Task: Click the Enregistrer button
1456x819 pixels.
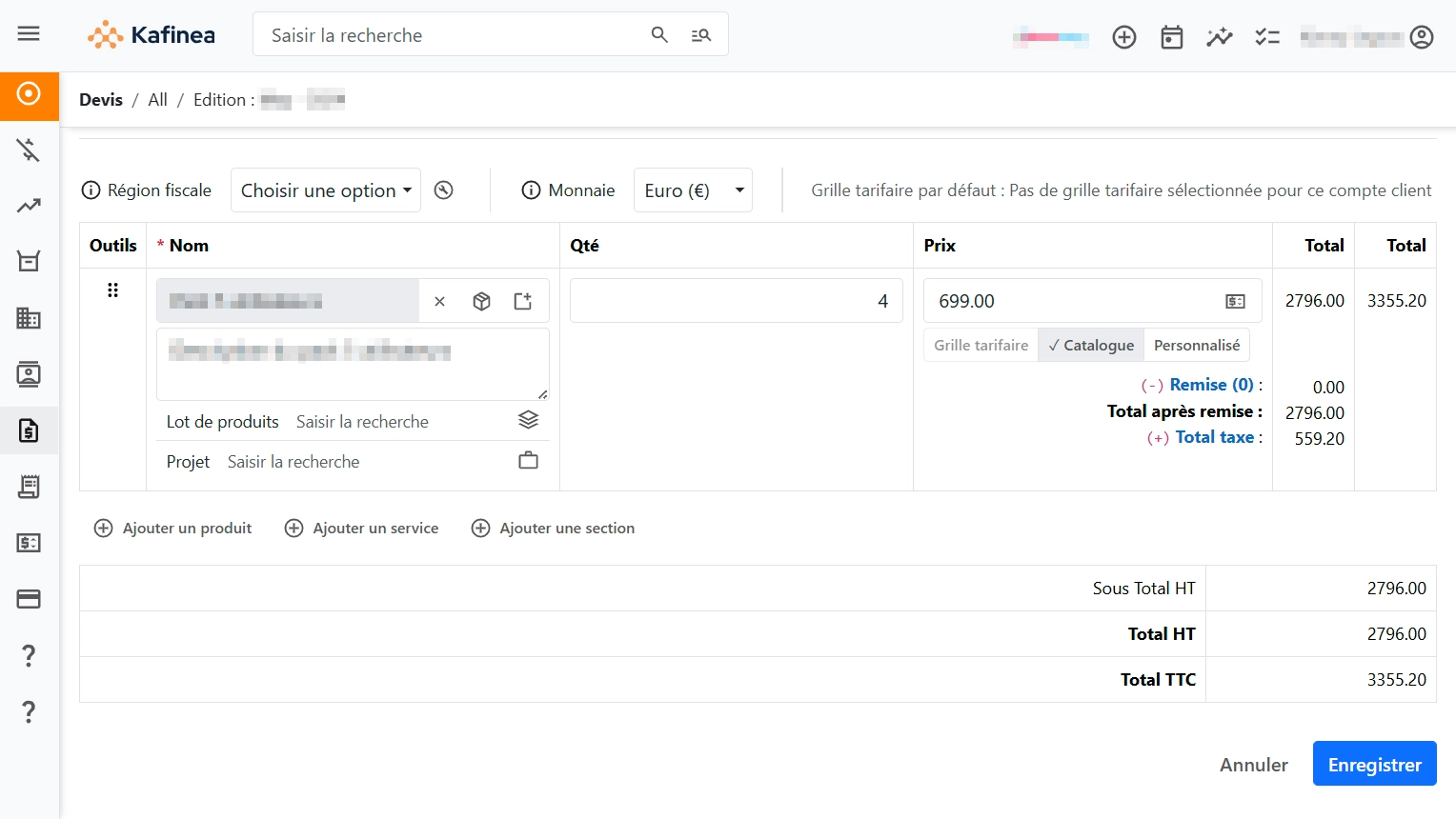Action: (x=1374, y=764)
